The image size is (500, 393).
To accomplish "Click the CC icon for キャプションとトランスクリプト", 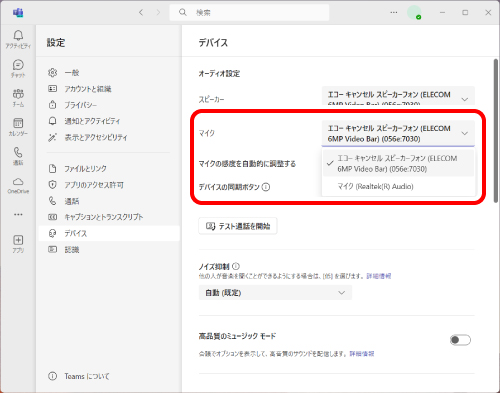I will 52,217.
